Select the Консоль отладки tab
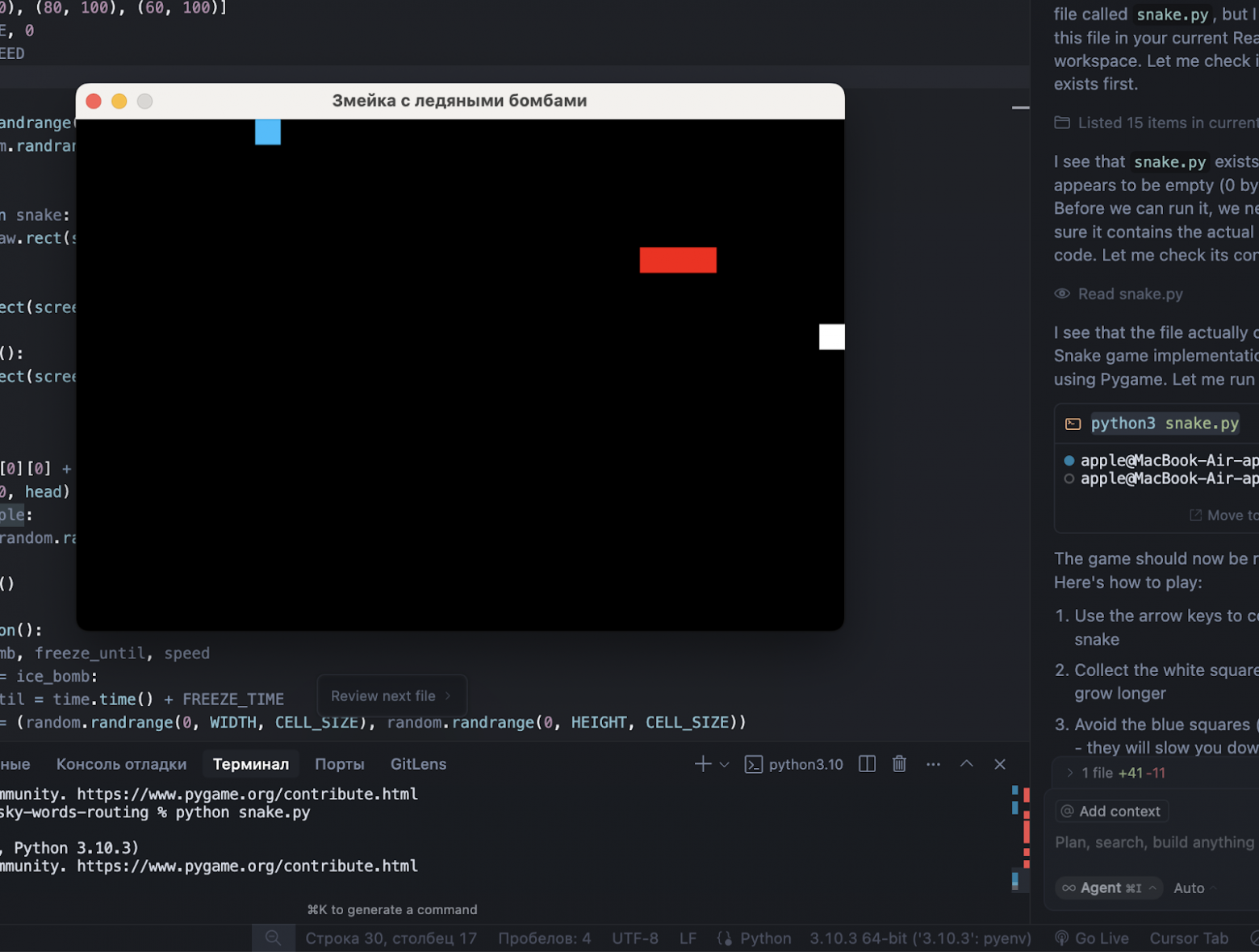Viewport: 1259px width, 952px height. coord(121,764)
